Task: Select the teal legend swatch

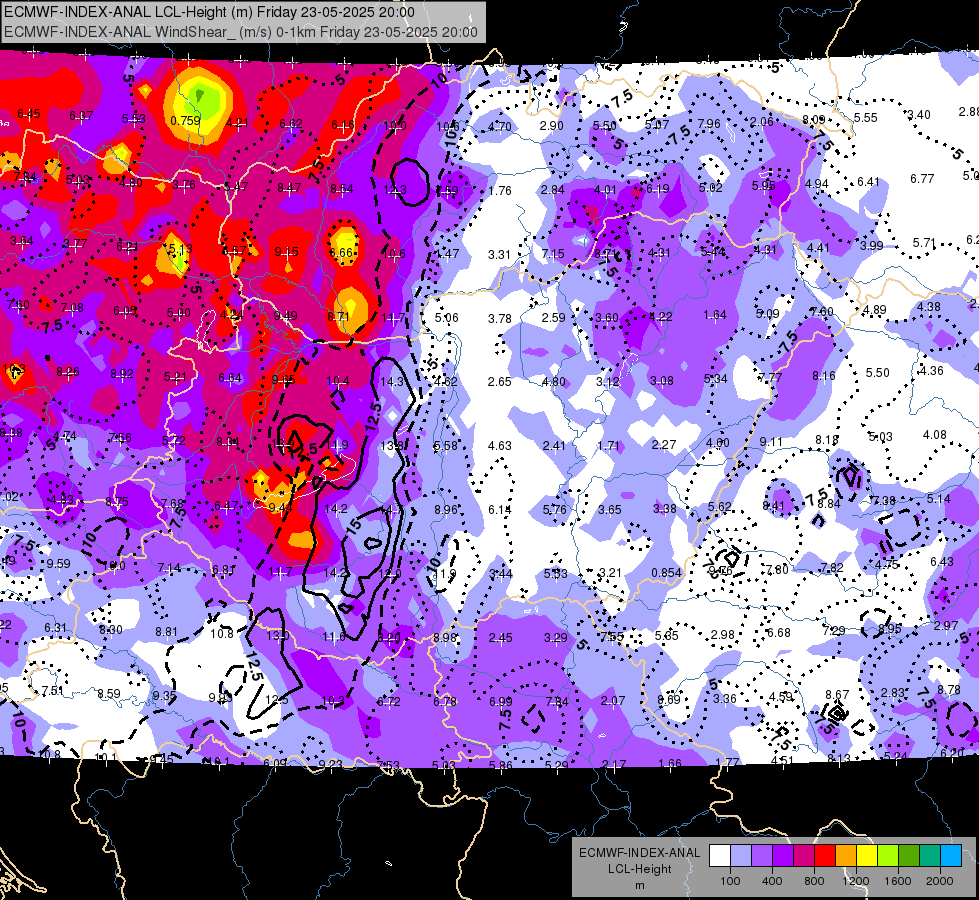Action: coord(930,856)
